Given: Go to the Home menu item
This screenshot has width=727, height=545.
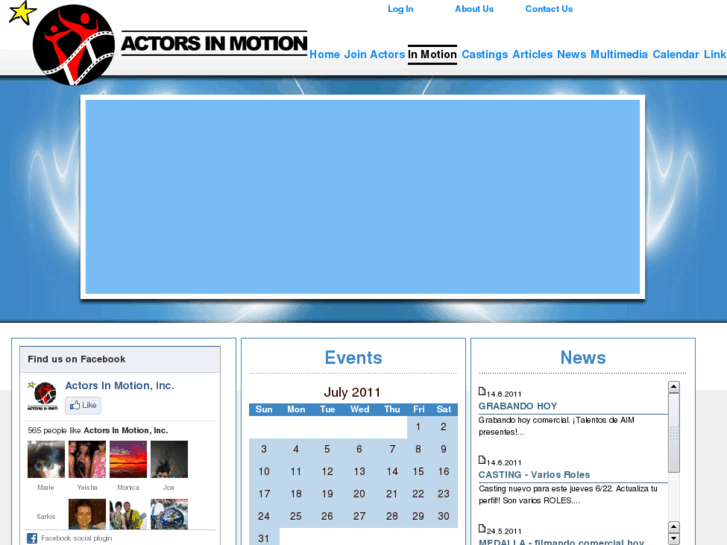Looking at the screenshot, I should tap(325, 54).
